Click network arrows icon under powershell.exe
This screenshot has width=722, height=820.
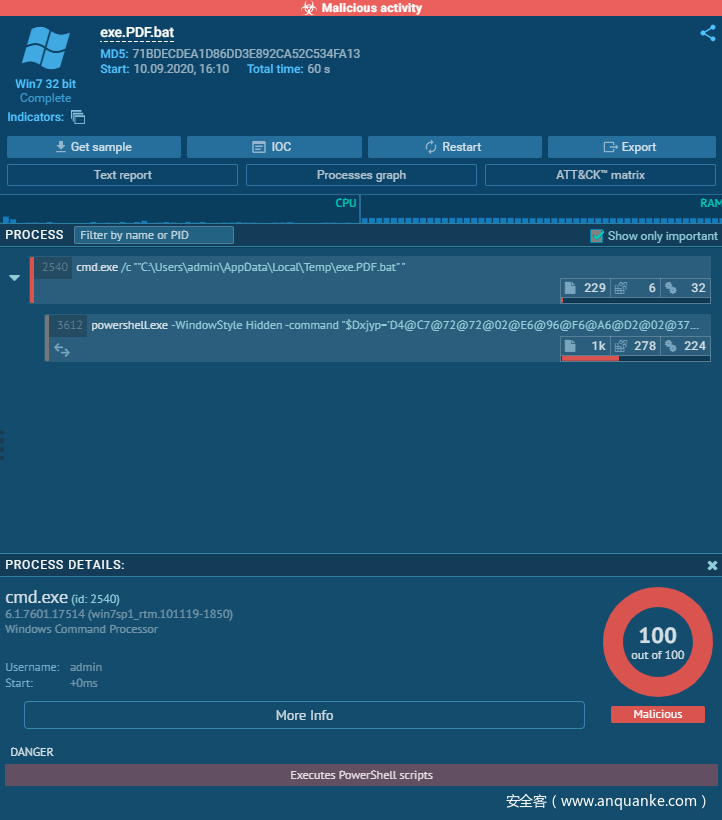pos(62,350)
